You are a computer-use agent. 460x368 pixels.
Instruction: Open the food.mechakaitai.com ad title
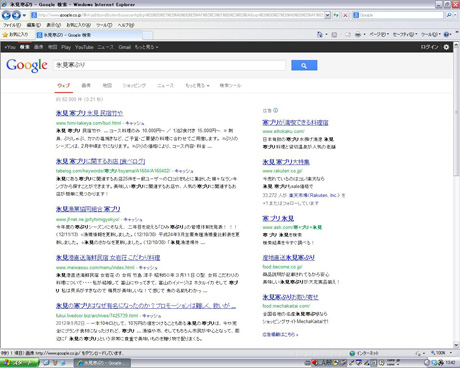coord(290,297)
